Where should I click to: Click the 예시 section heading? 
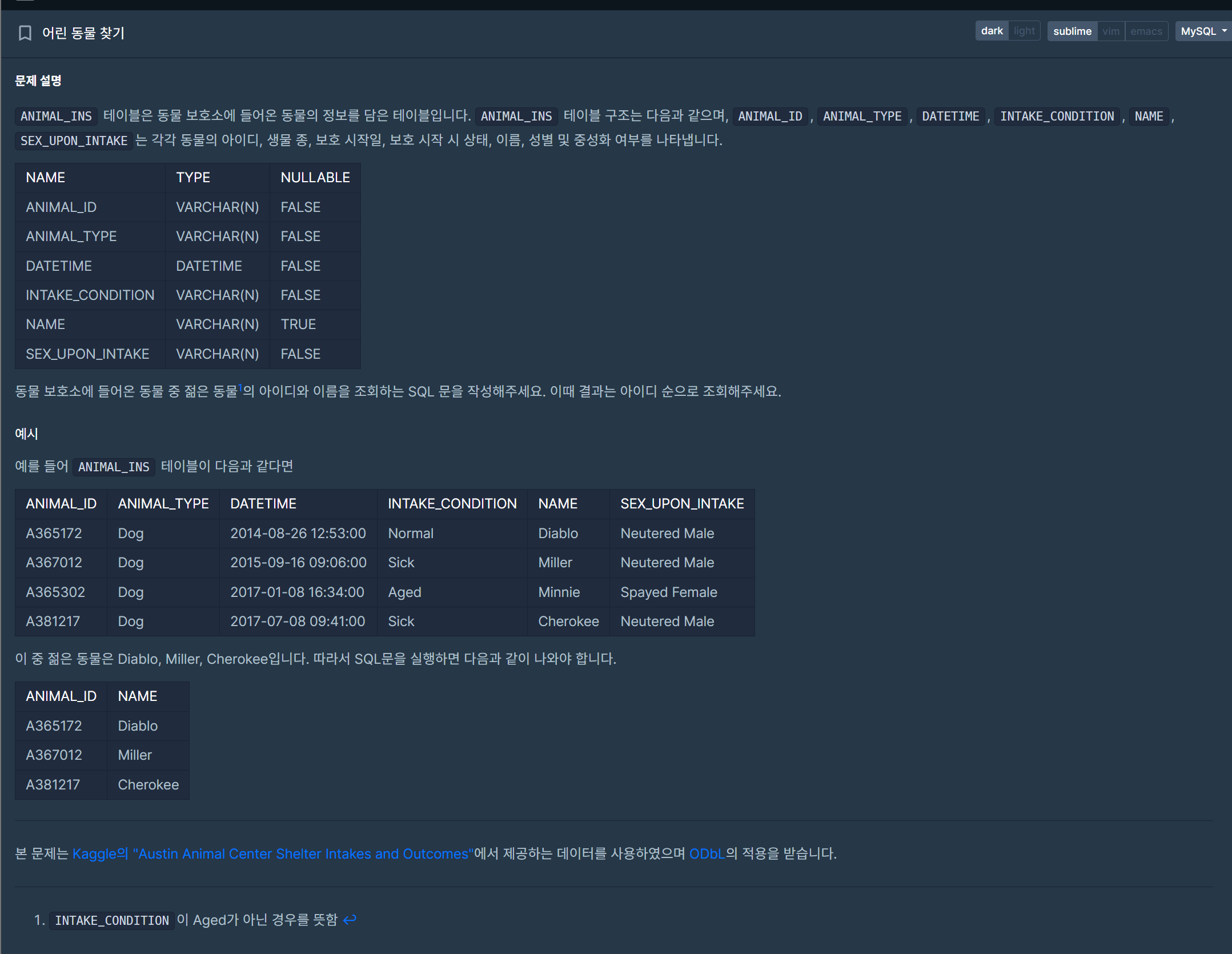click(26, 434)
